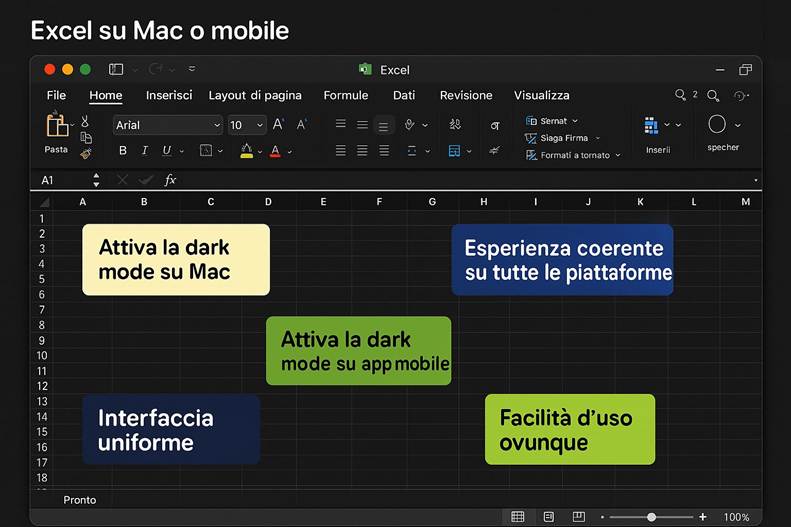Screen dimensions: 791x527
Task: Open the borders dropdown arrow
Action: coord(220,151)
